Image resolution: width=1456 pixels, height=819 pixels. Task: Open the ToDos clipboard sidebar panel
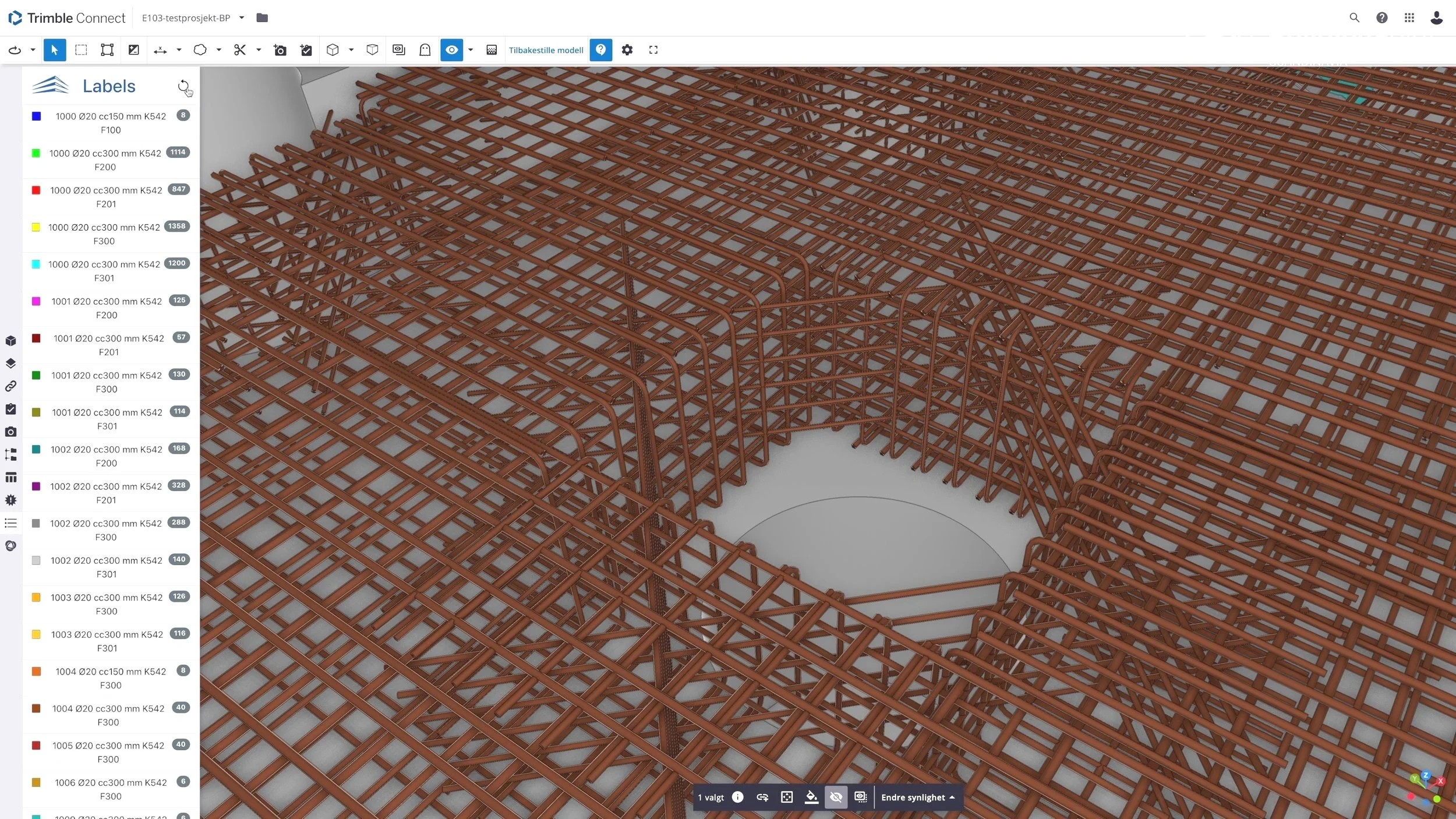[10, 409]
